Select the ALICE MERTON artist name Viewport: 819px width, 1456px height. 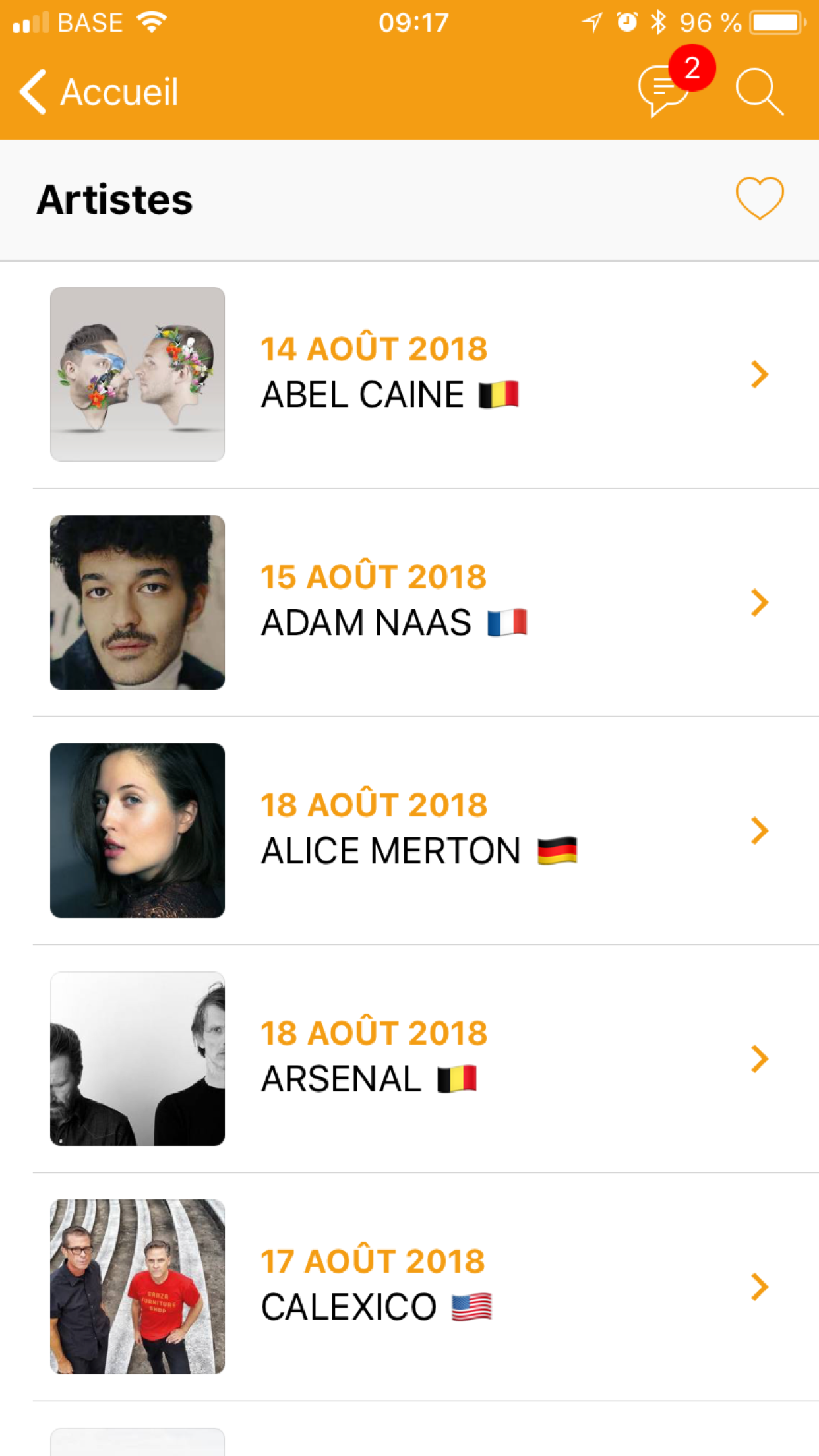(391, 851)
